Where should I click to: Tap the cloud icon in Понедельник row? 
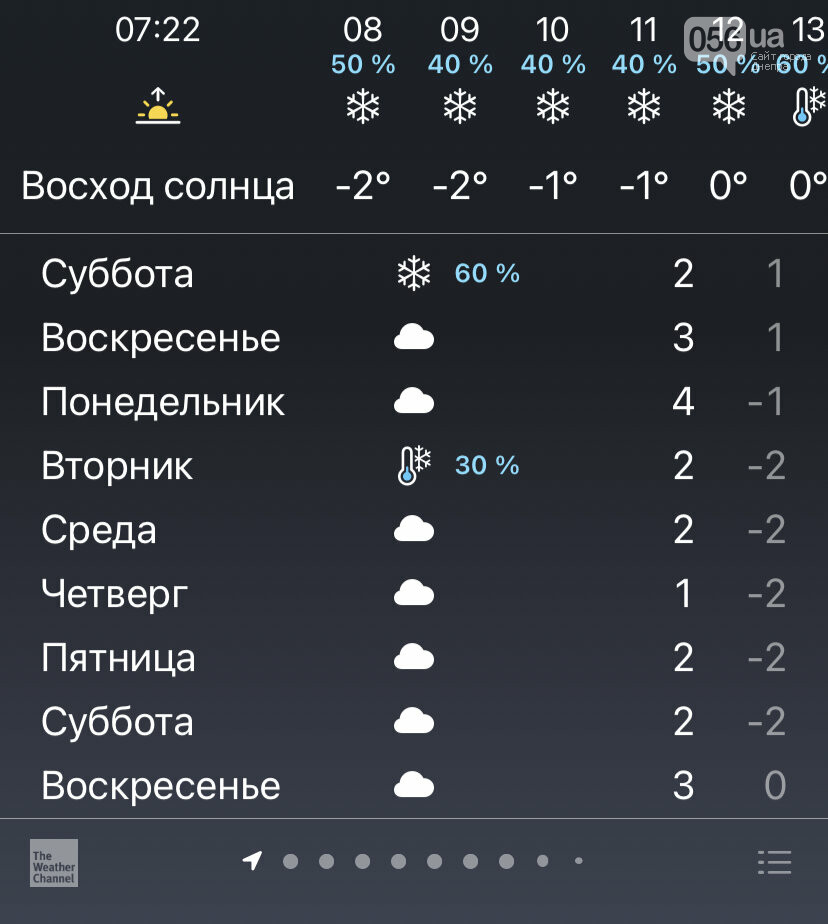[414, 401]
